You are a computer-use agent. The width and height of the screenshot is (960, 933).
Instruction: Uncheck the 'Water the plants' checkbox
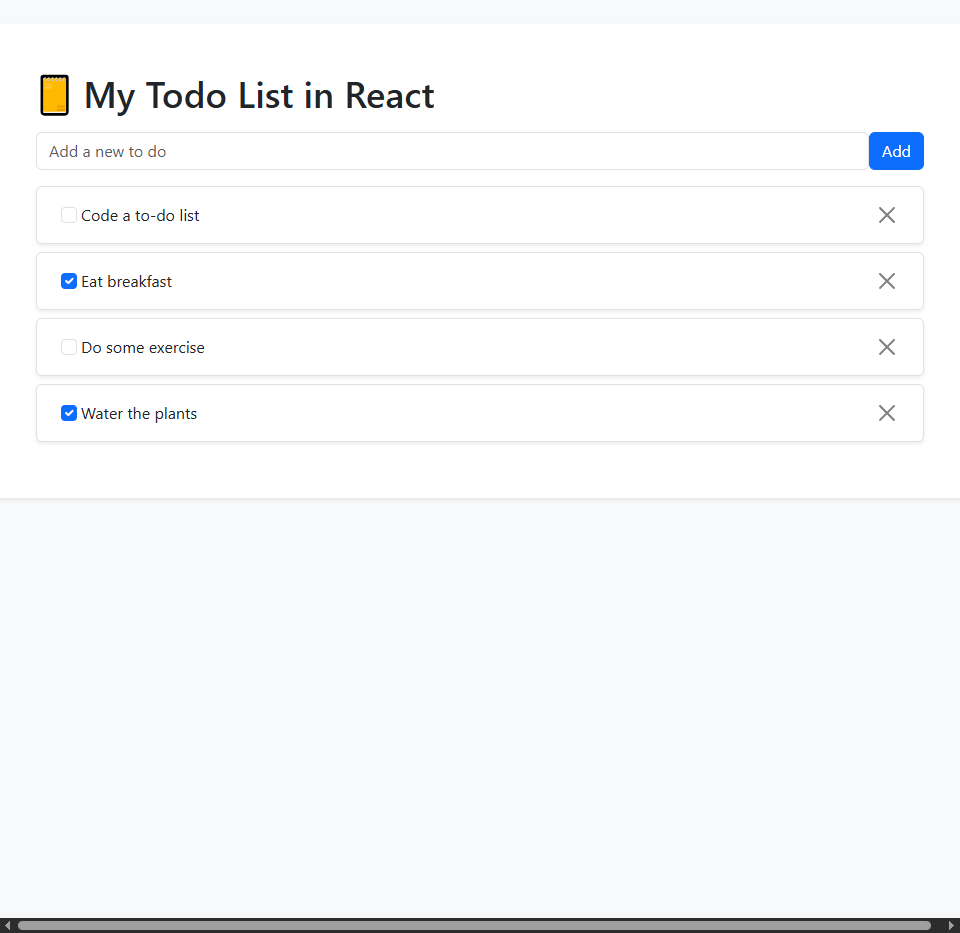(x=69, y=413)
